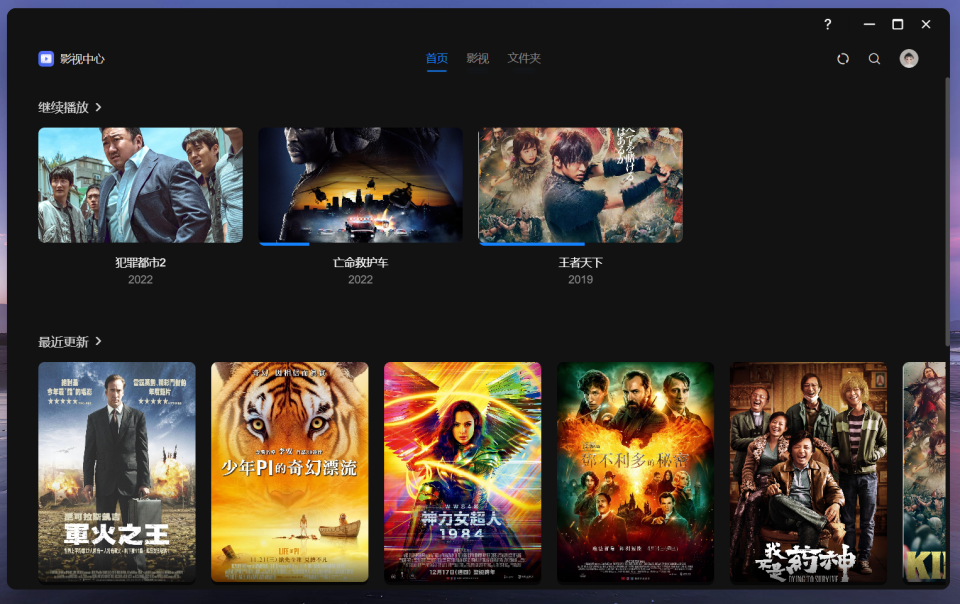
Task: Select the 王者天下 title text
Action: (580, 263)
